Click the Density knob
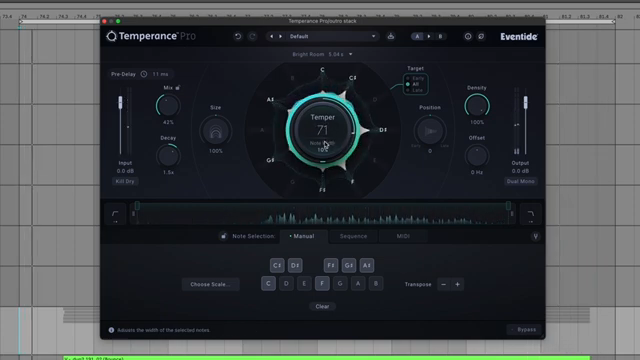The width and height of the screenshot is (640, 360). [477, 106]
